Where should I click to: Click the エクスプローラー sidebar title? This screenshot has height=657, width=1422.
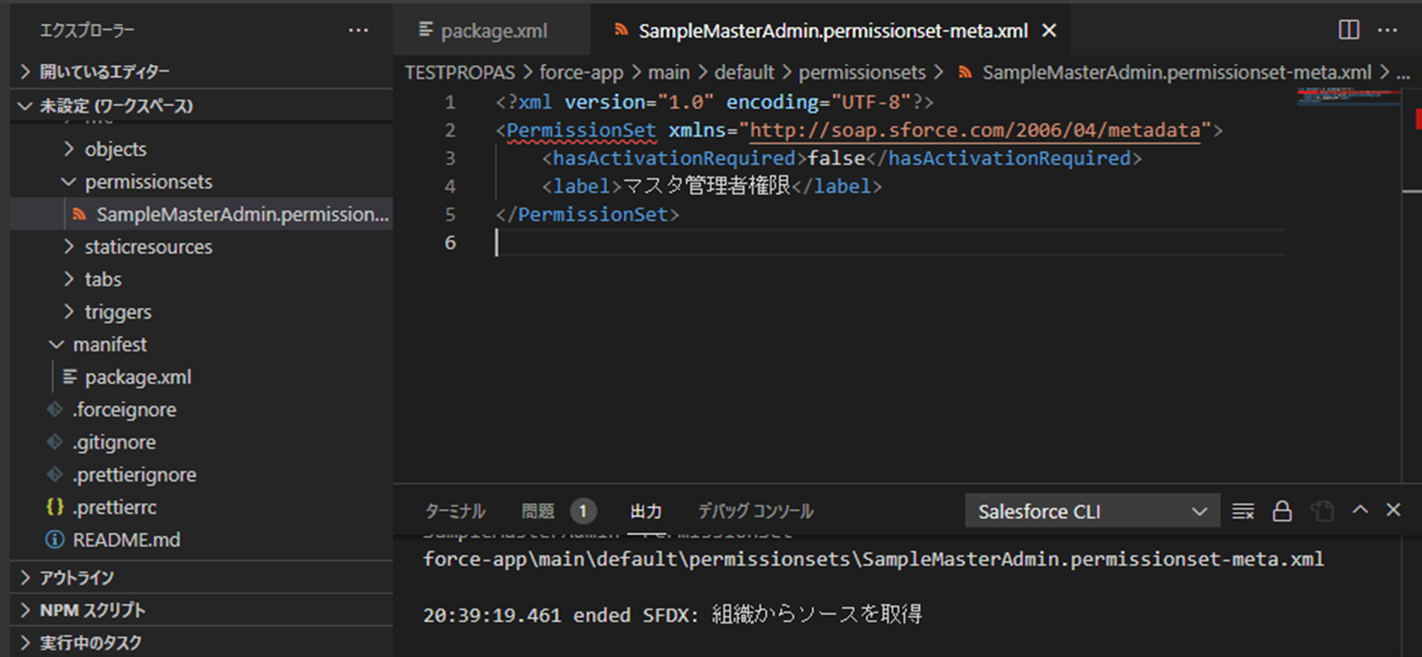coord(87,31)
